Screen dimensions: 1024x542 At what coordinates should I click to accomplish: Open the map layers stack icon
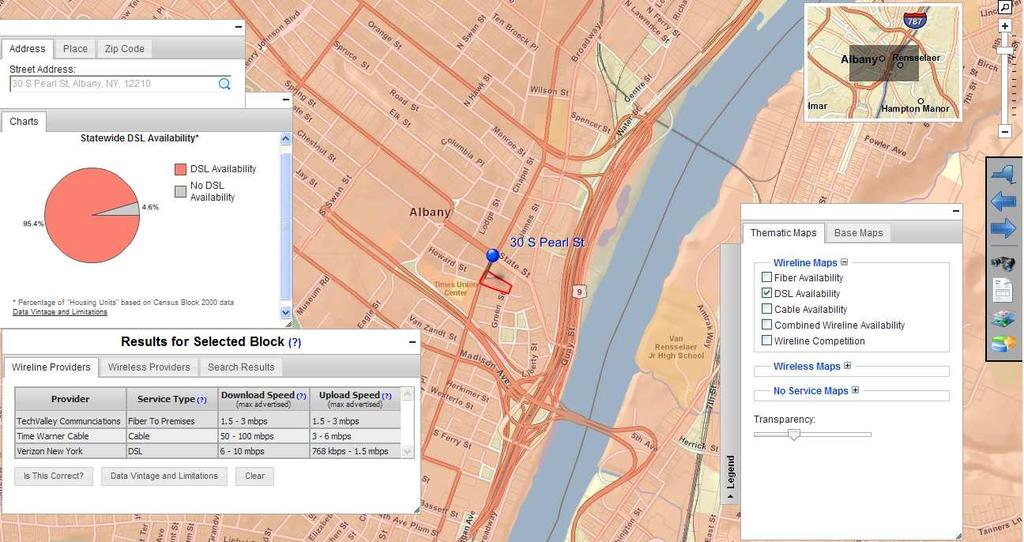point(1003,319)
